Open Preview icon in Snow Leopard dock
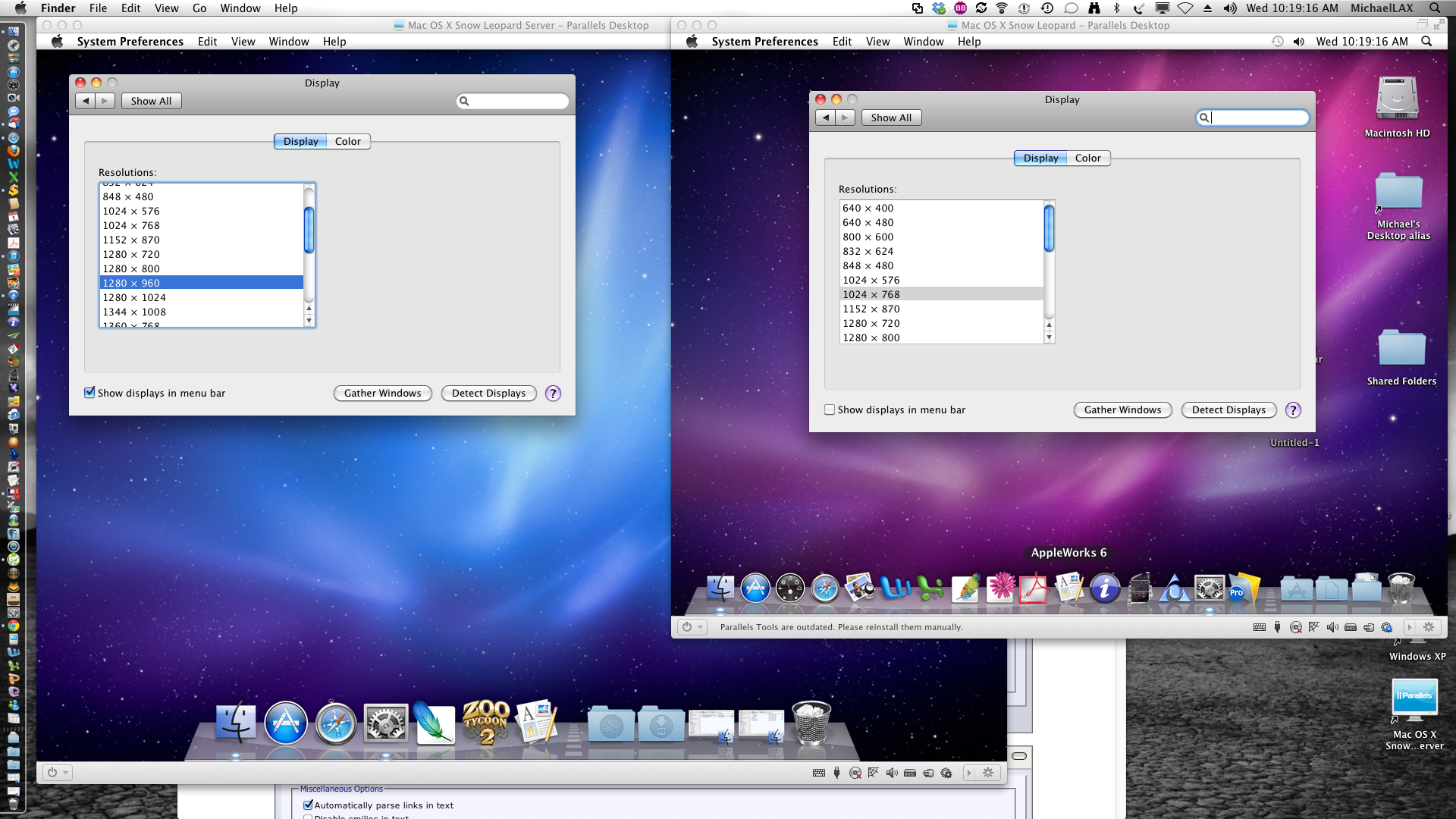This screenshot has width=1456, height=819. [x=860, y=588]
